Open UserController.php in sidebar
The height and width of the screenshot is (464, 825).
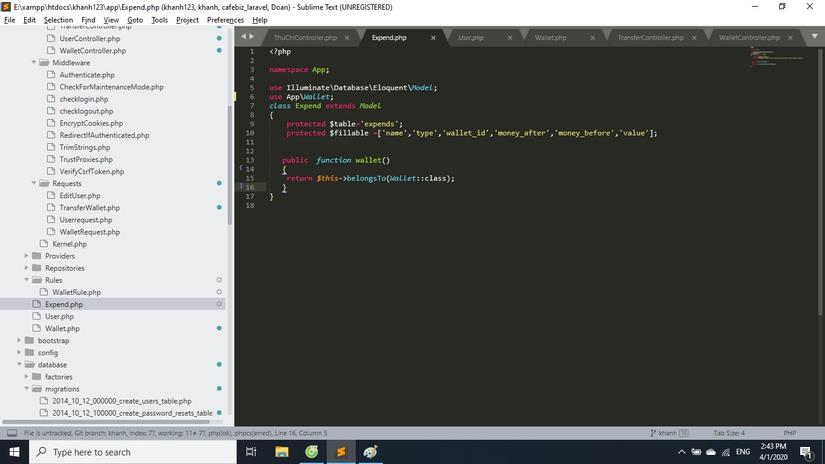click(89, 38)
